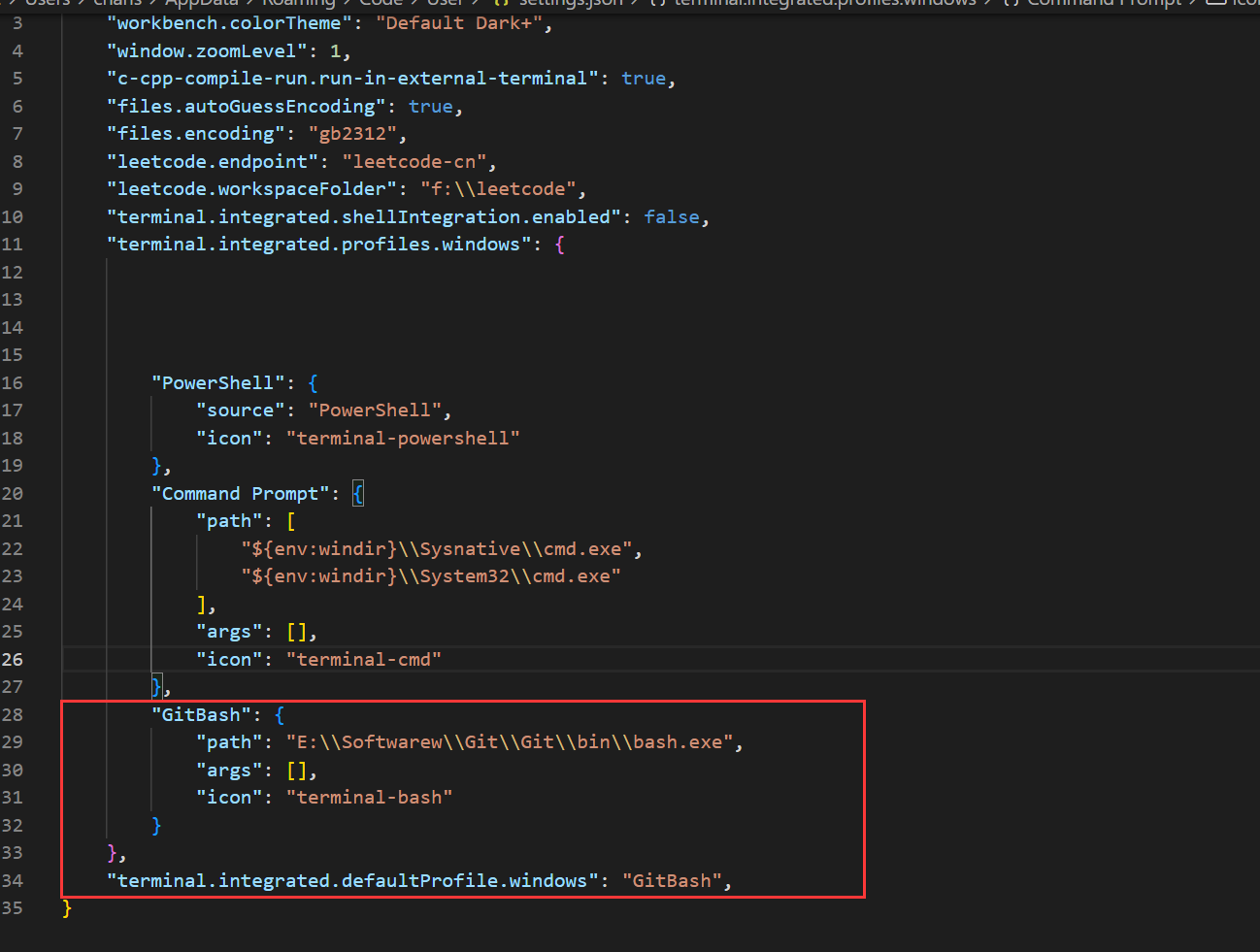Viewport: 1260px width, 952px height.
Task: Click "c-cpp-compile-run.run-in-external-terminal" key
Action: 352,79
